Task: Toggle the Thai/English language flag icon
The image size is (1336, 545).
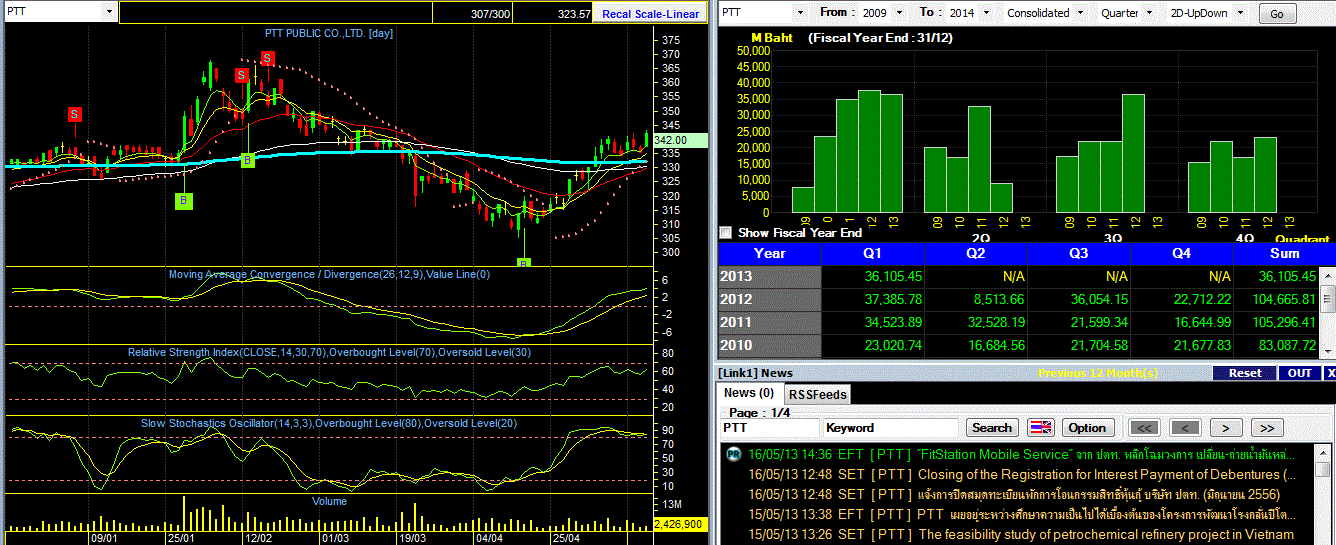Action: (1041, 428)
